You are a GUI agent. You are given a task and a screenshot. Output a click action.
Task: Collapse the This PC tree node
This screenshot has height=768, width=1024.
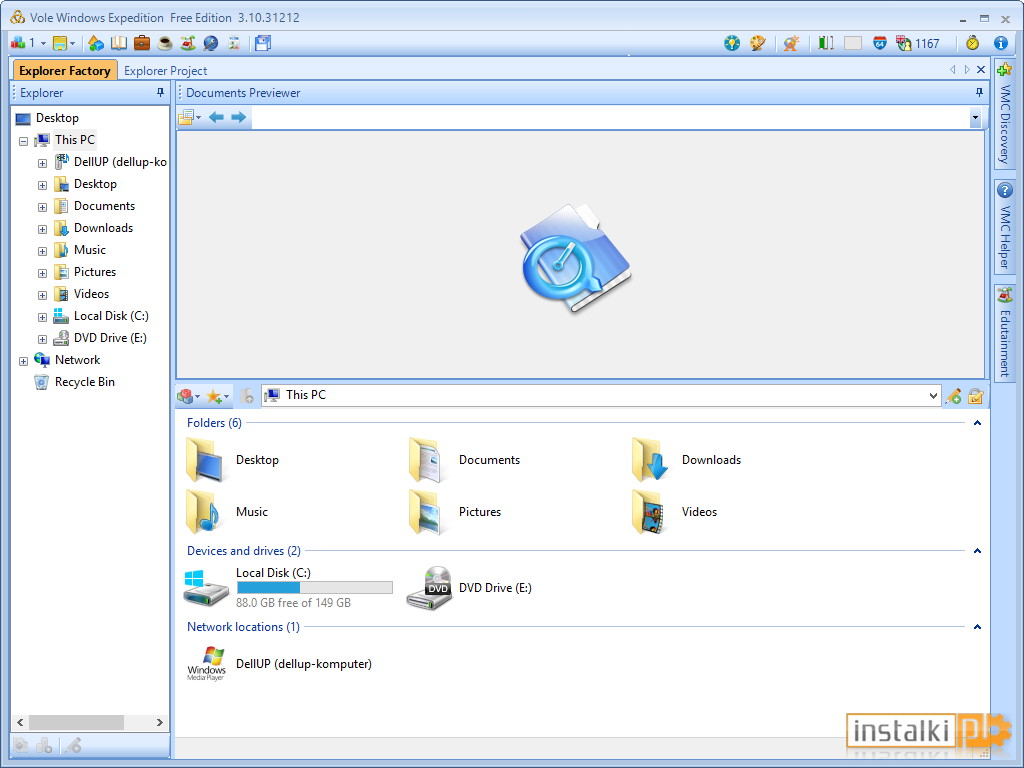click(24, 141)
